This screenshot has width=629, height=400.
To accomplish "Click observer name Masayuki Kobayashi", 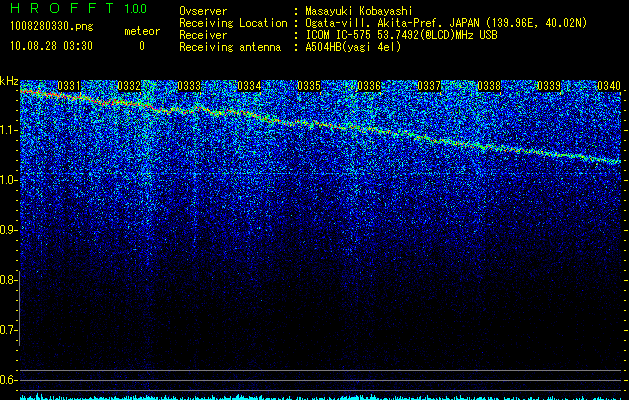I will 359,11.
